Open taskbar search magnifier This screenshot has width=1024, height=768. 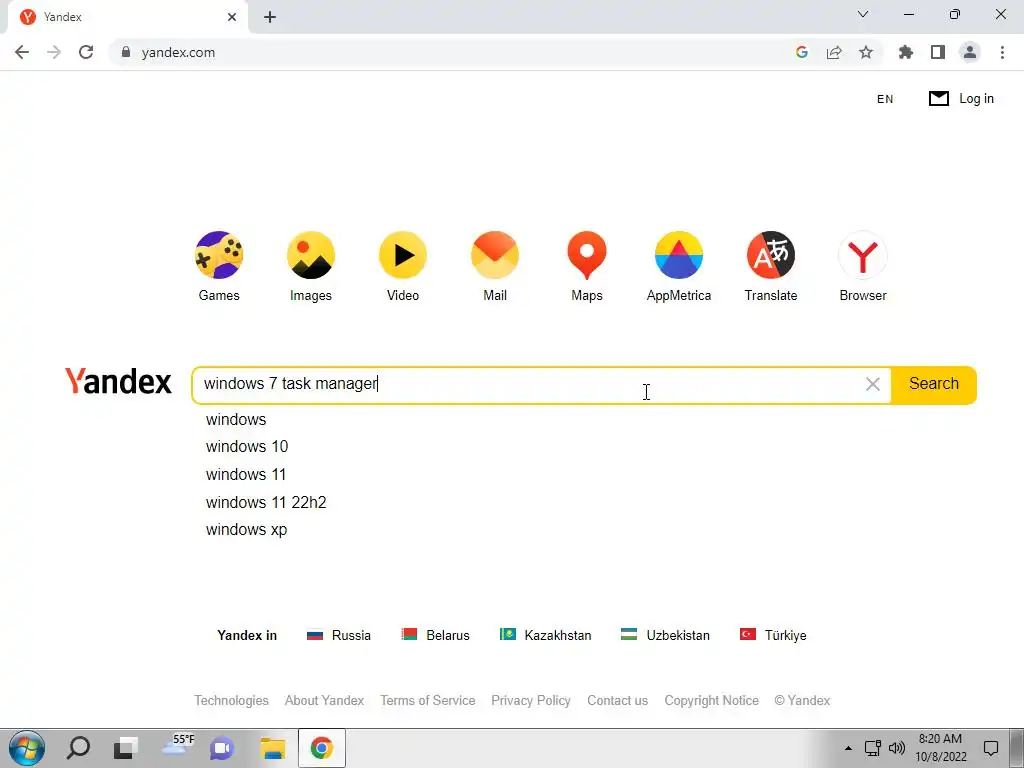pyautogui.click(x=78, y=748)
